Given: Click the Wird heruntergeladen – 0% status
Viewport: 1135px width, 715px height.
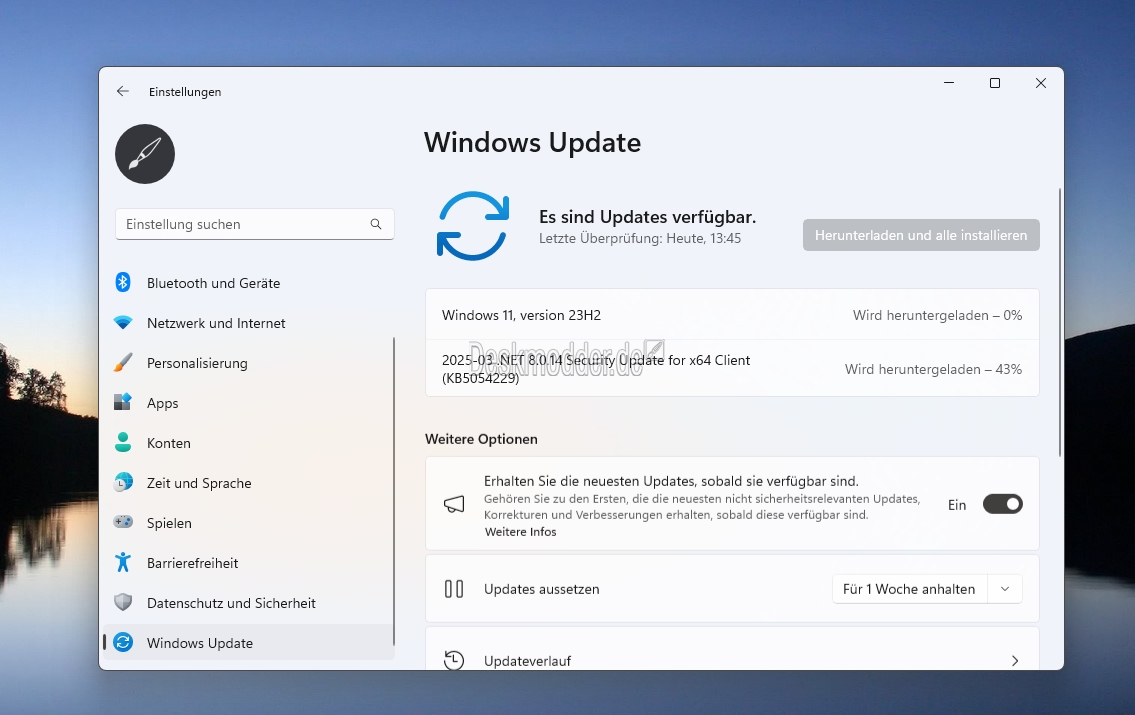Looking at the screenshot, I should coord(937,315).
